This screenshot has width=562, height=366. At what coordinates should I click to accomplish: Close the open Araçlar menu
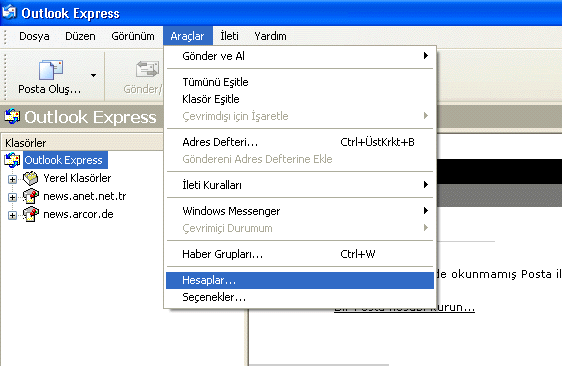click(x=187, y=36)
